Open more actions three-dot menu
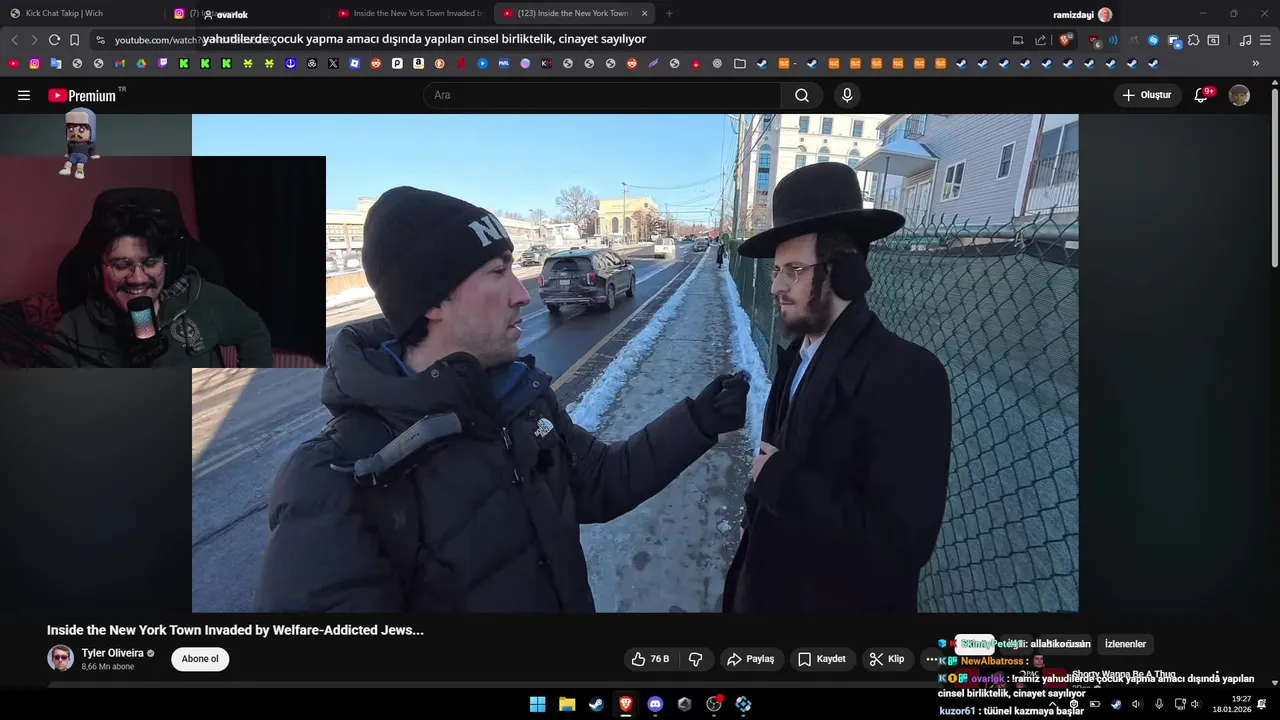The image size is (1280, 720). click(x=931, y=659)
